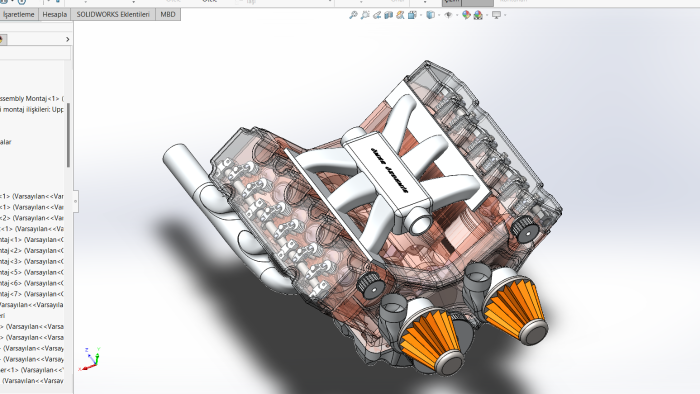This screenshot has width=700, height=394.
Task: Expand the View Orientation dropdown arrow
Action: pyautogui.click(x=421, y=15)
